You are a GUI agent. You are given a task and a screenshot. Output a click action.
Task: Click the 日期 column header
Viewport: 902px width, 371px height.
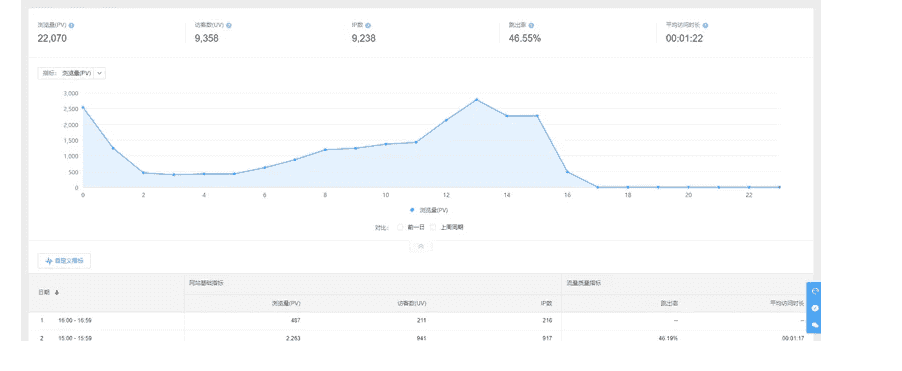tap(44, 292)
